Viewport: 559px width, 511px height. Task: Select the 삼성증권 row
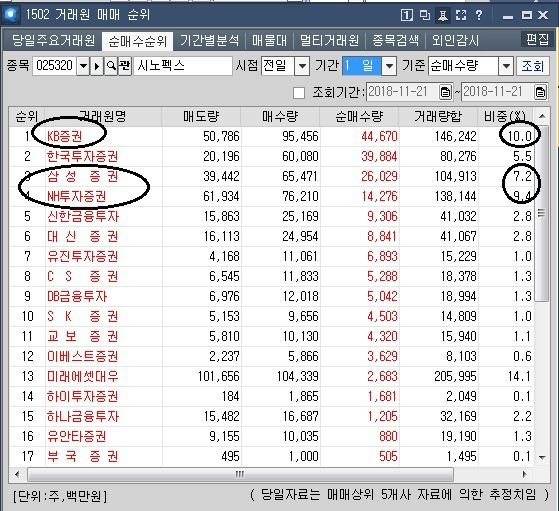(272, 176)
